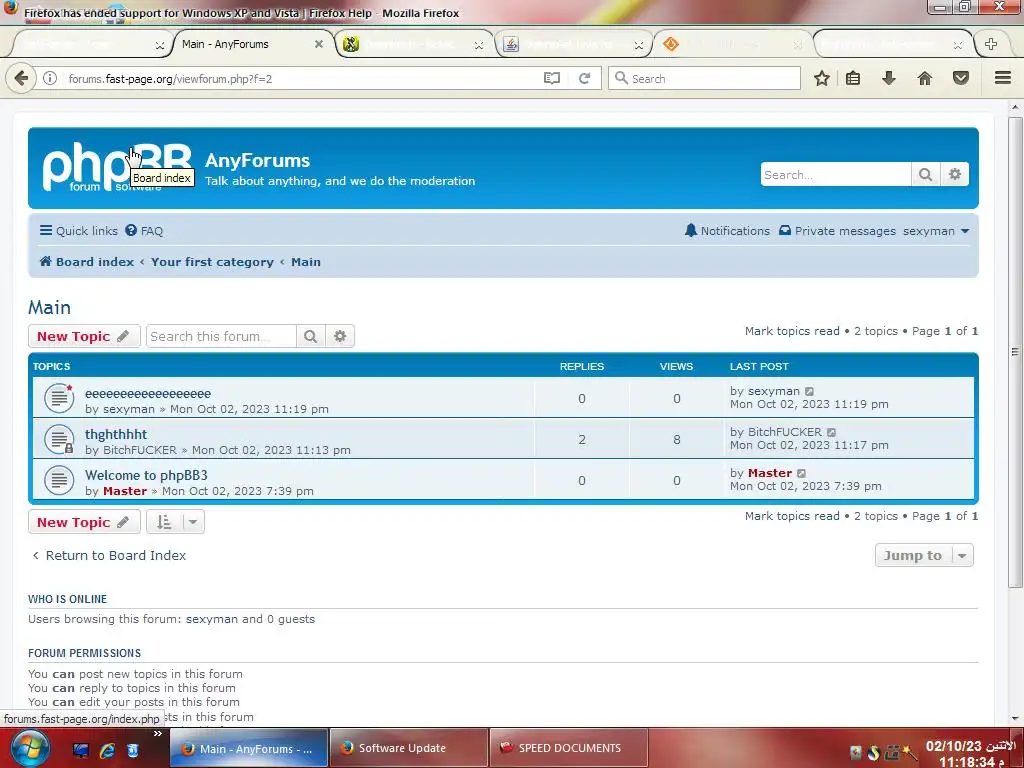Viewport: 1024px width, 768px height.
Task: Open display and sorting options dropdown
Action: (x=175, y=522)
